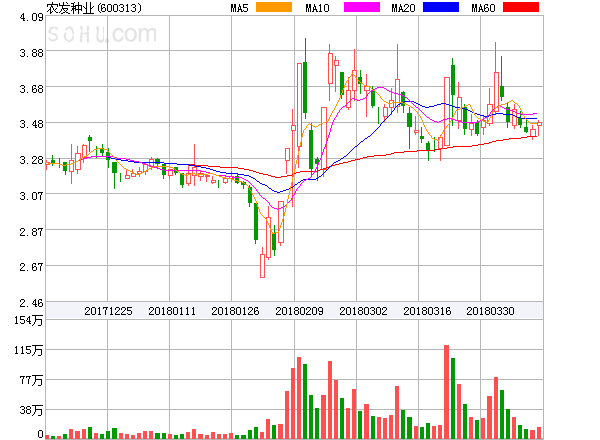
Task: Click the 3.88 price axis label
Action: coord(31,53)
